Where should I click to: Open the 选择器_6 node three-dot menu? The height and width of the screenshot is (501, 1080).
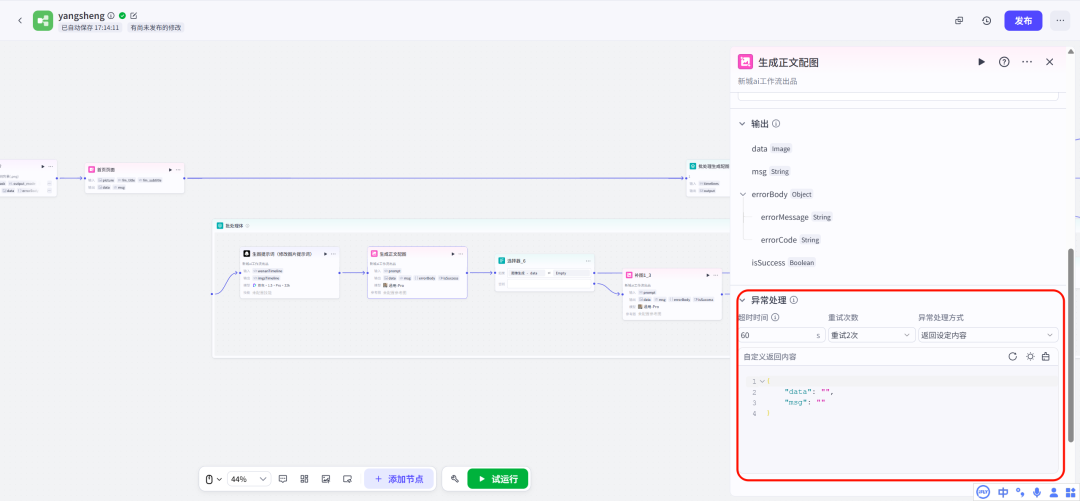point(588,260)
